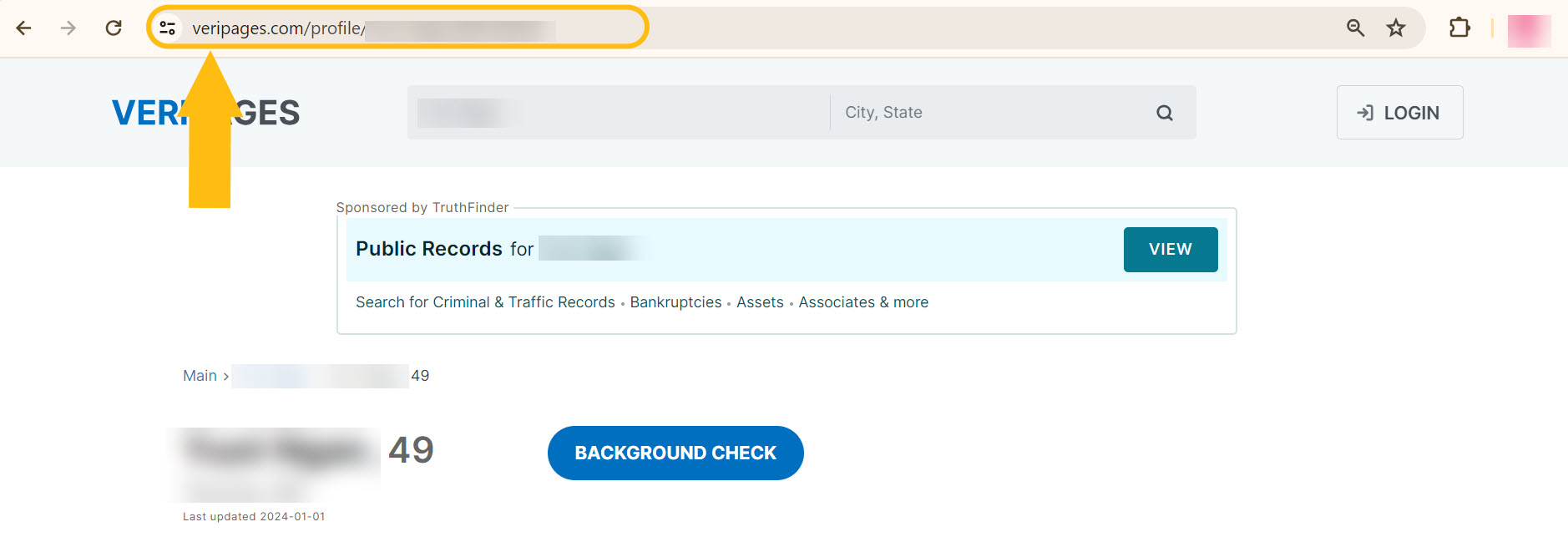Click the City, State input field
Image resolution: width=1568 pixels, height=542 pixels.
985,113
